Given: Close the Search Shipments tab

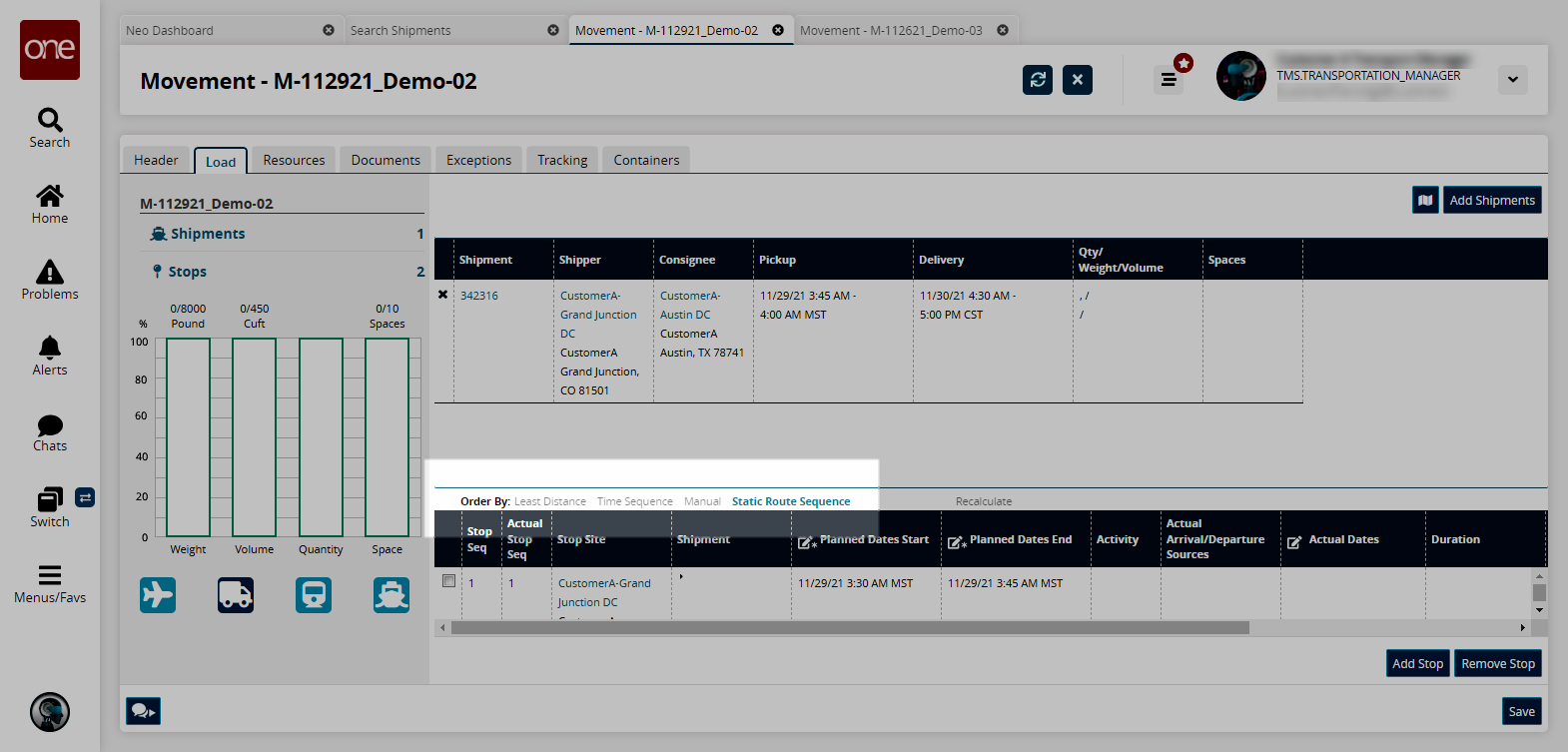Looking at the screenshot, I should tap(553, 30).
